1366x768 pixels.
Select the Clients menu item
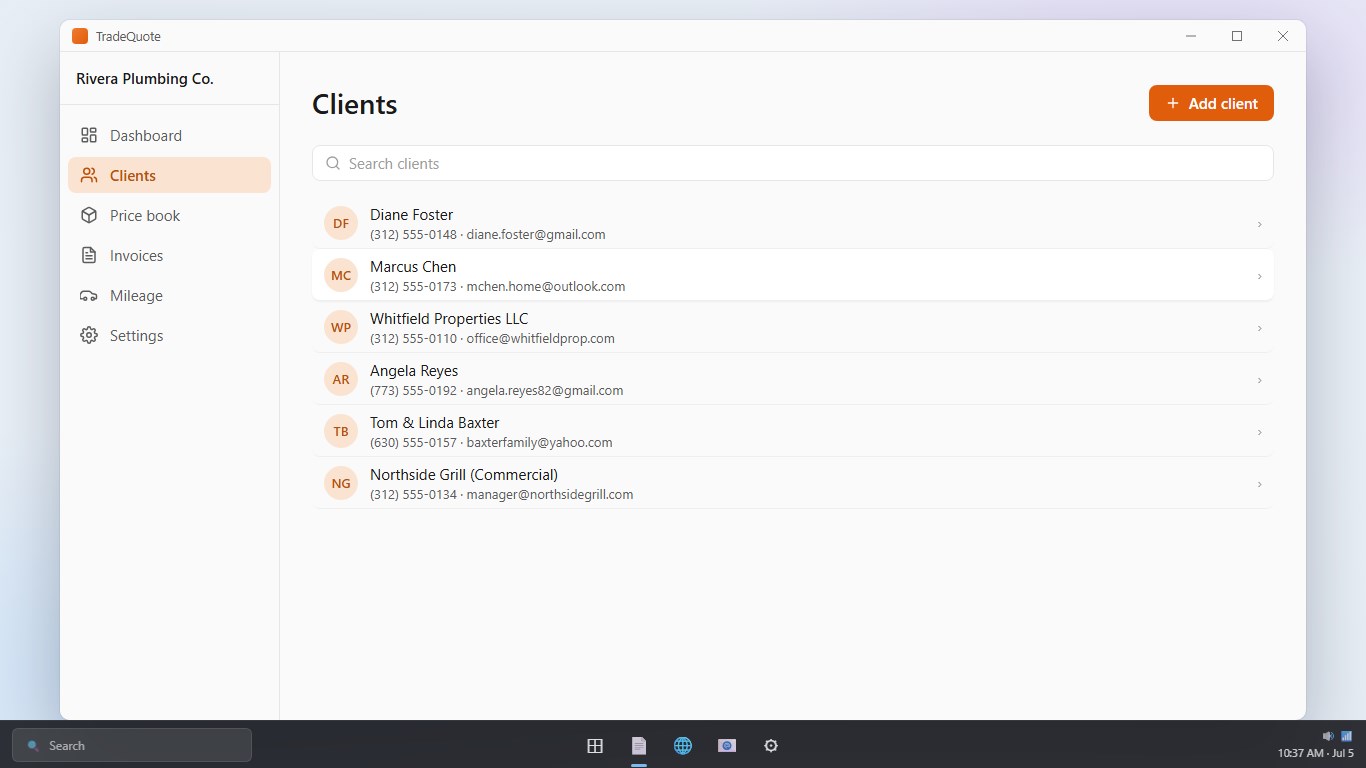pos(169,175)
